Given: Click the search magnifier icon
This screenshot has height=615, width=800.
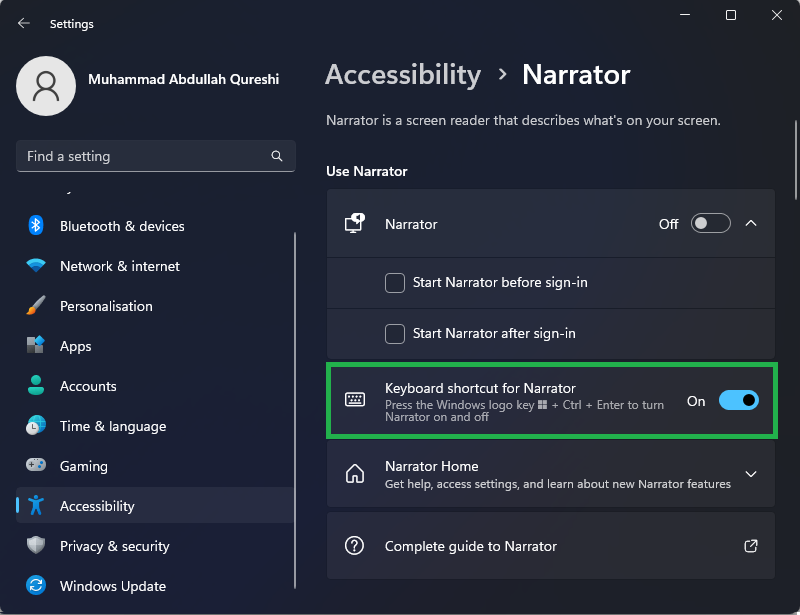Looking at the screenshot, I should click(x=277, y=156).
